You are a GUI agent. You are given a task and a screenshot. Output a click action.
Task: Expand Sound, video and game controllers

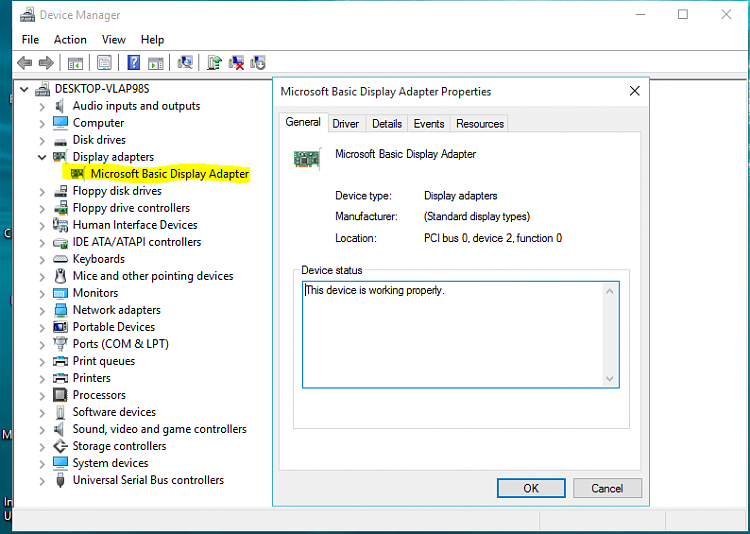tap(42, 429)
